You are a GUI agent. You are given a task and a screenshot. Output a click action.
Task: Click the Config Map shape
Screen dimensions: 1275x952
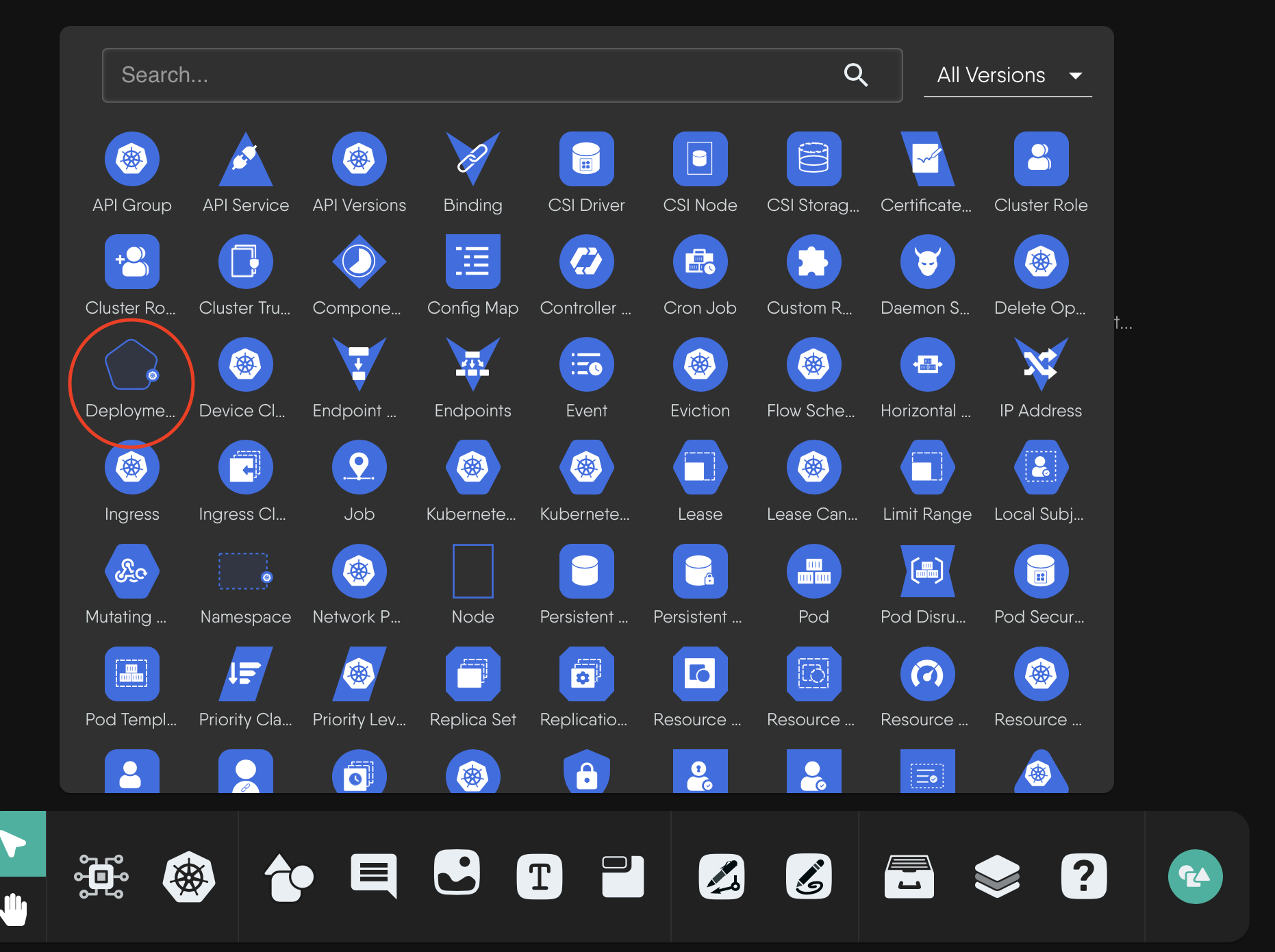472,261
